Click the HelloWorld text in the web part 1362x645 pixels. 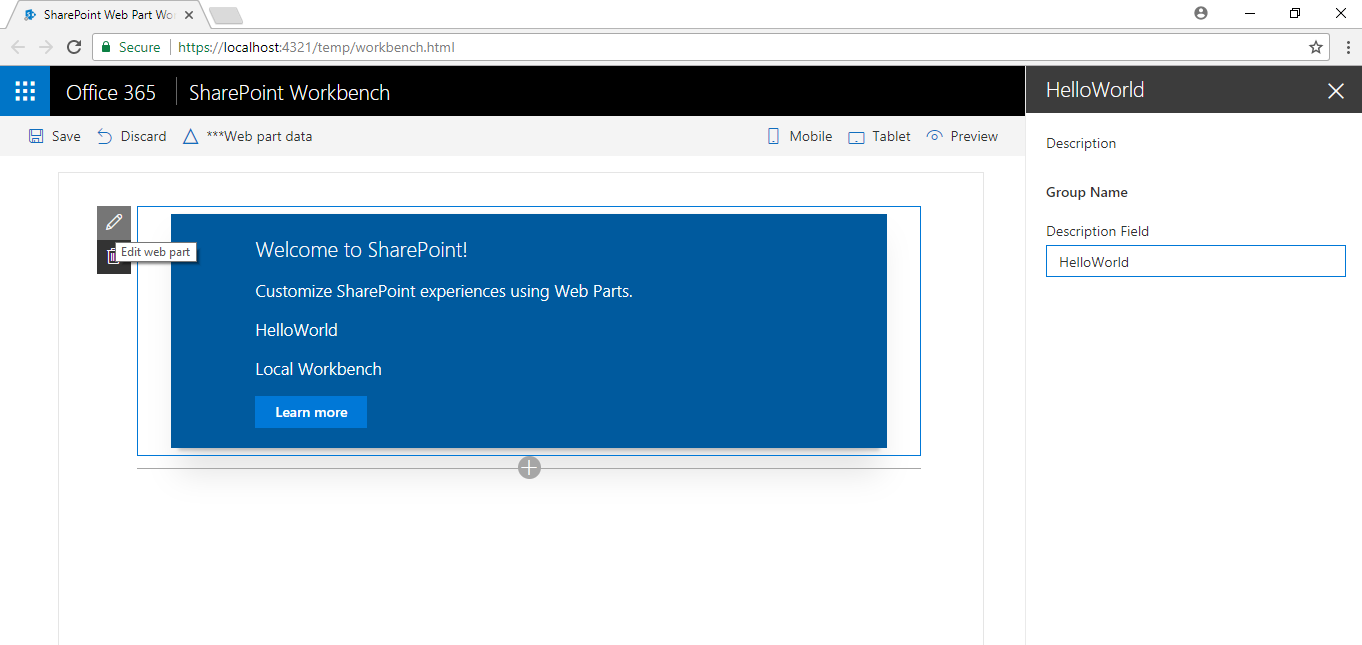tap(296, 330)
